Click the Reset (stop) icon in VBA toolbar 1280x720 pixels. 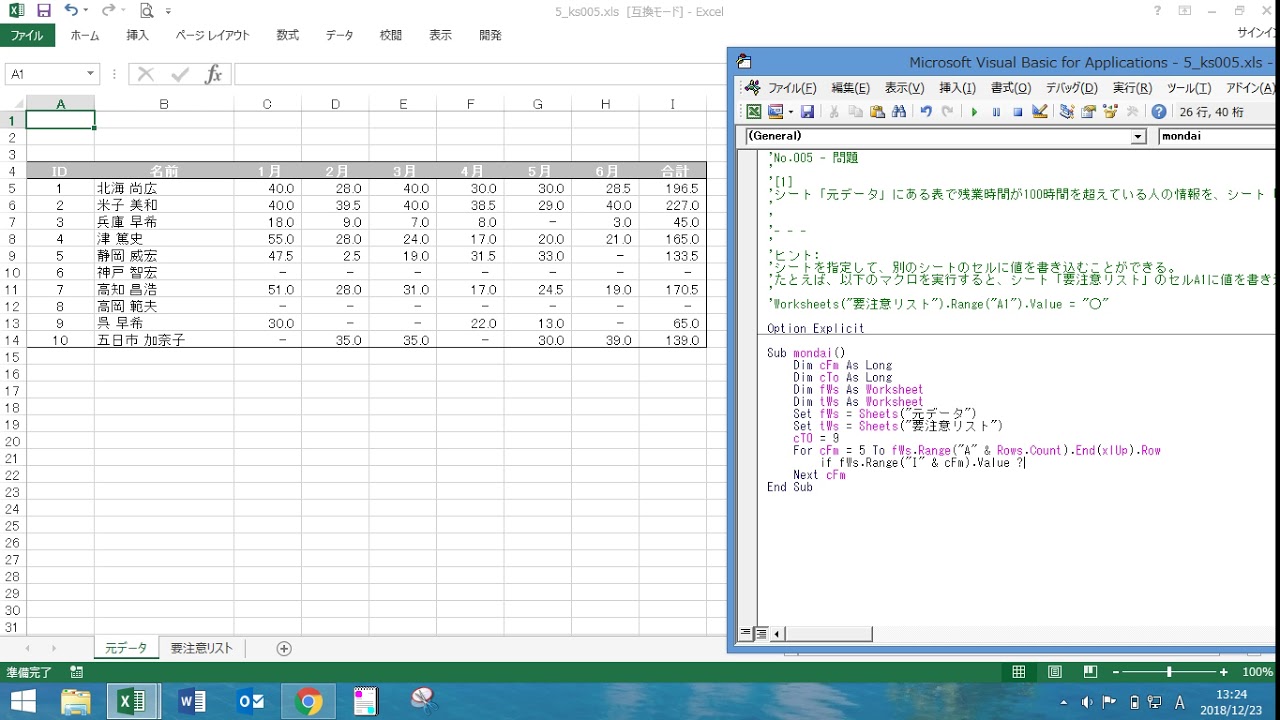click(x=1018, y=112)
